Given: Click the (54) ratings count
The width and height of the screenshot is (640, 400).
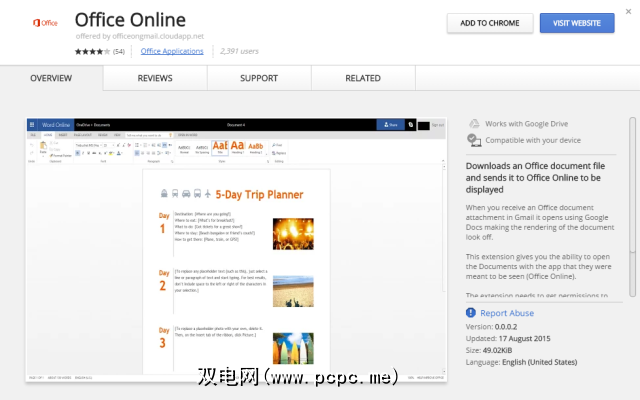Looking at the screenshot, I should coord(119,51).
